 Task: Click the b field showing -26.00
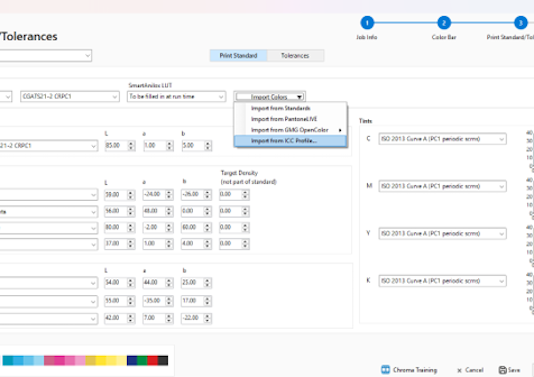[192, 194]
